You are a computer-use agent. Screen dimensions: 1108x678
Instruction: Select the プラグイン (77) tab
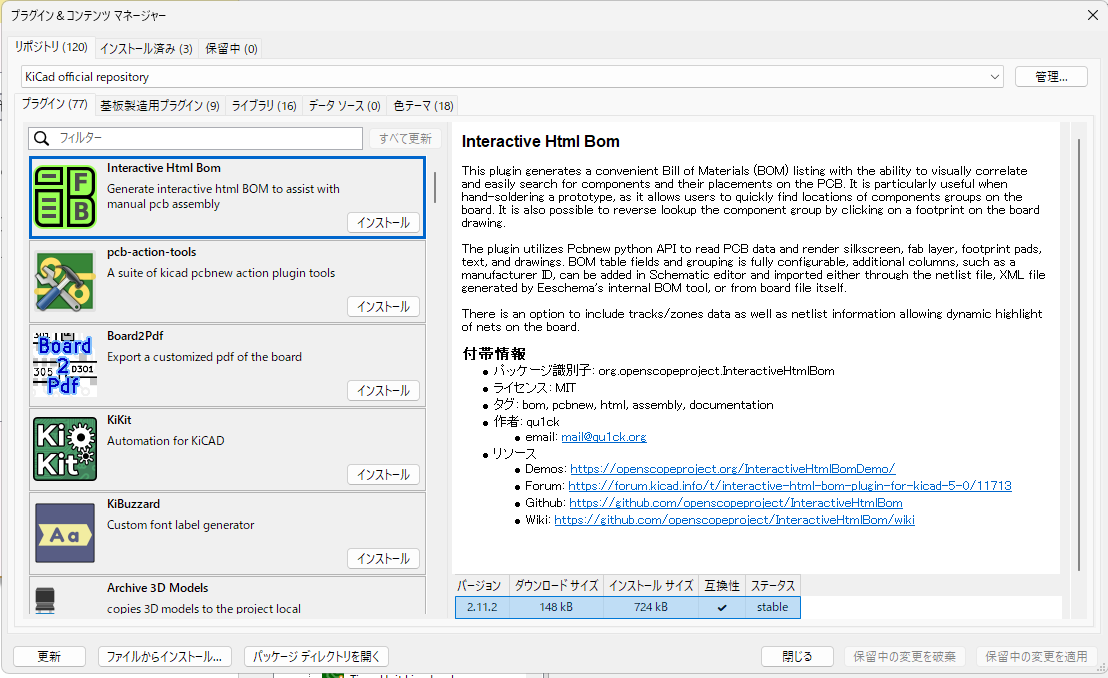click(54, 103)
